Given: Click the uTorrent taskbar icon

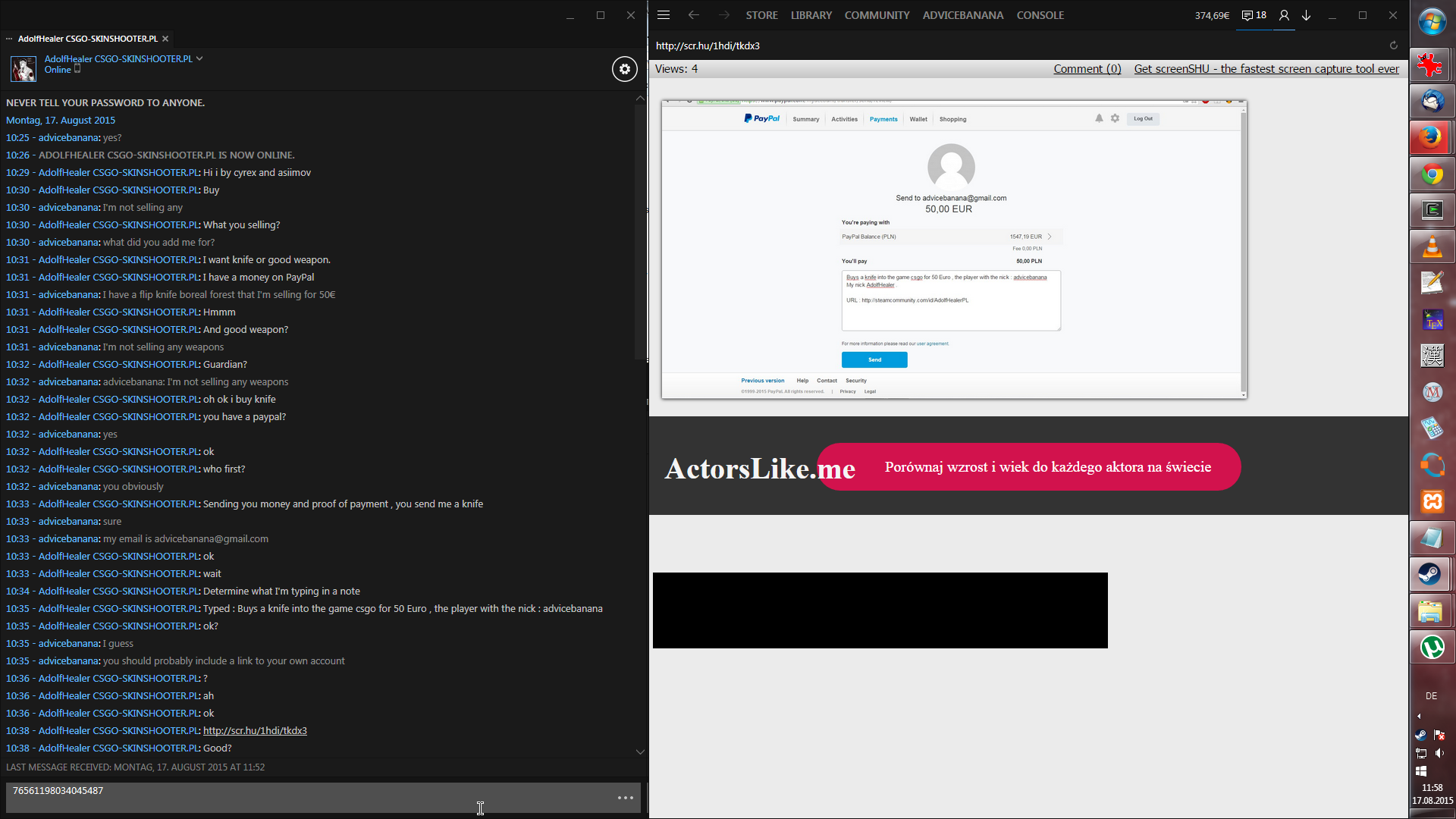Looking at the screenshot, I should tap(1431, 647).
